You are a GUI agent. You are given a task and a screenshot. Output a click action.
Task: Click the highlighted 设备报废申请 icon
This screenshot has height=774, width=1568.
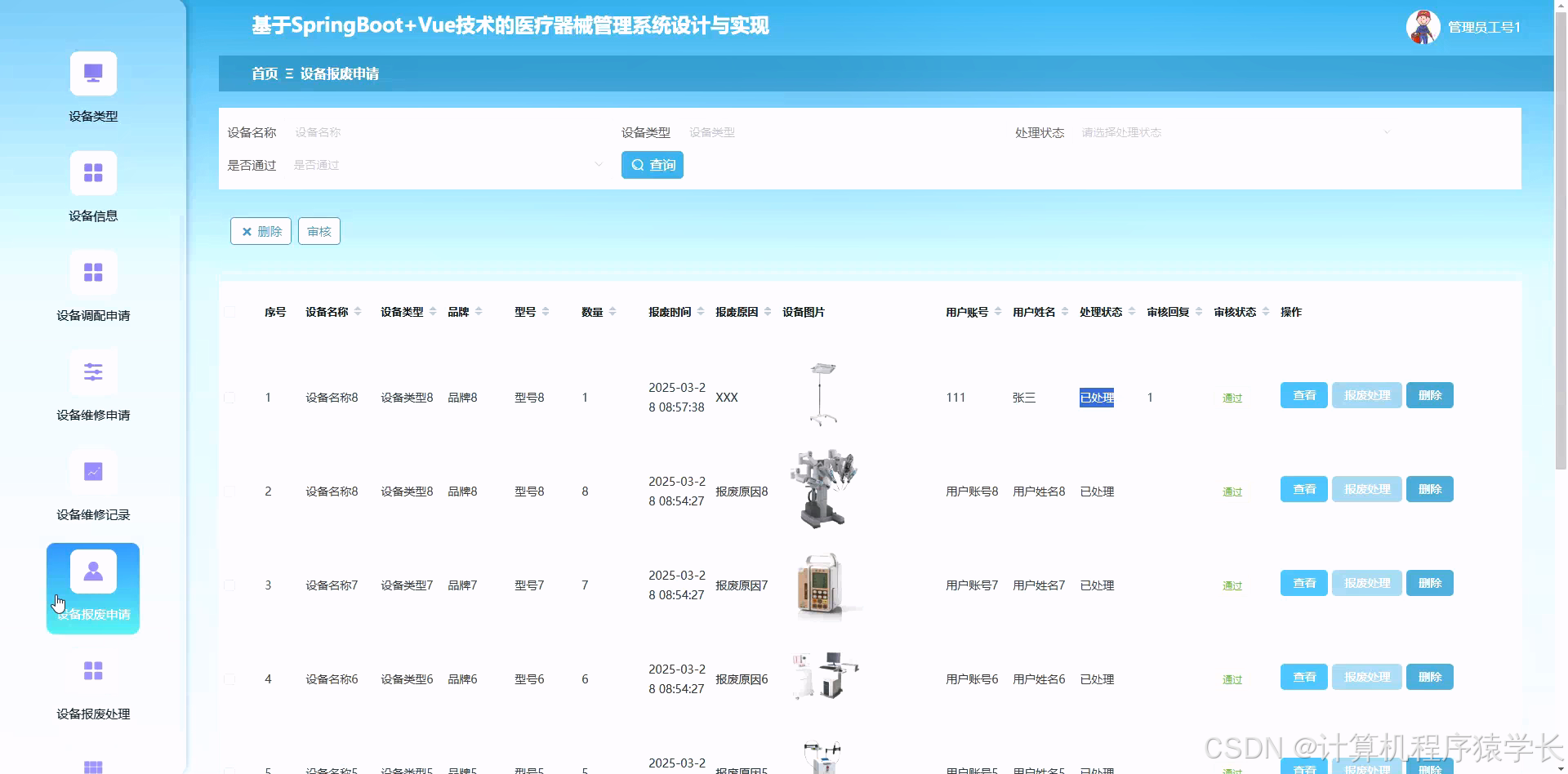pyautogui.click(x=92, y=571)
